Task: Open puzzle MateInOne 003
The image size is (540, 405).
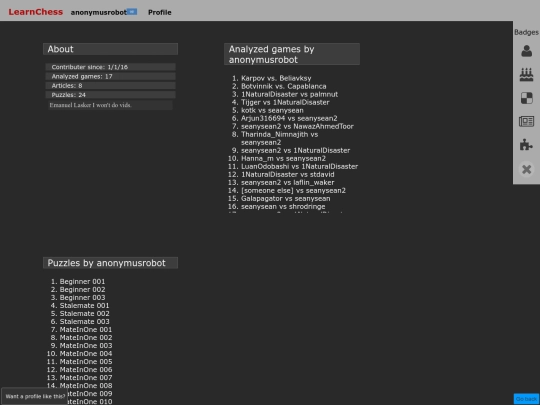Action: pos(86,345)
